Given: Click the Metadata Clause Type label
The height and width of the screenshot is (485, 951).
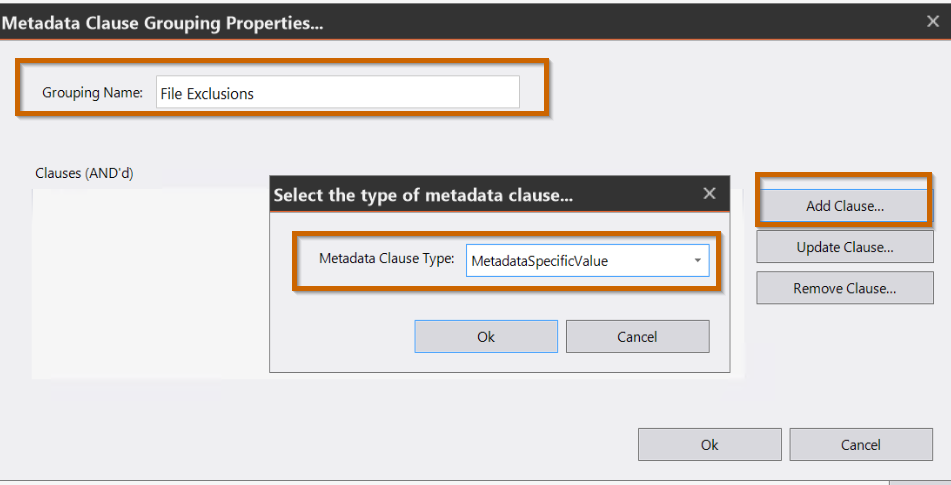Looking at the screenshot, I should (x=386, y=259).
